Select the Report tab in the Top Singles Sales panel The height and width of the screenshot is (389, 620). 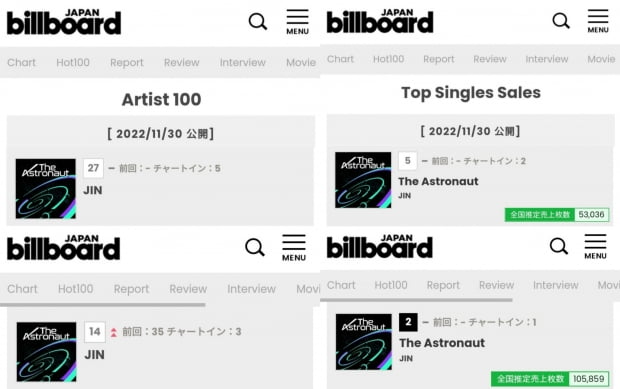click(x=439, y=59)
